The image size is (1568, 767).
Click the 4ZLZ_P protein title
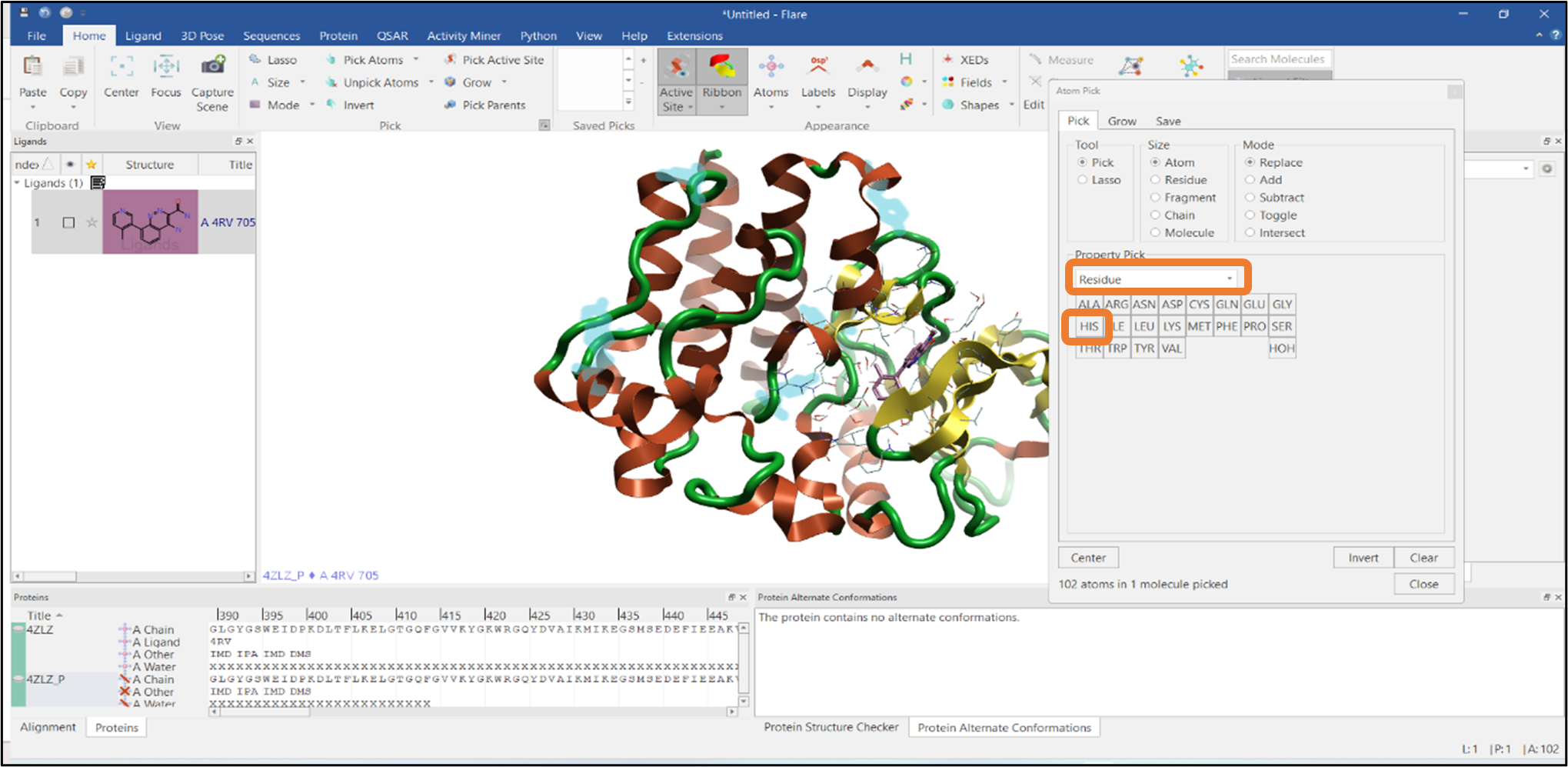coord(46,679)
